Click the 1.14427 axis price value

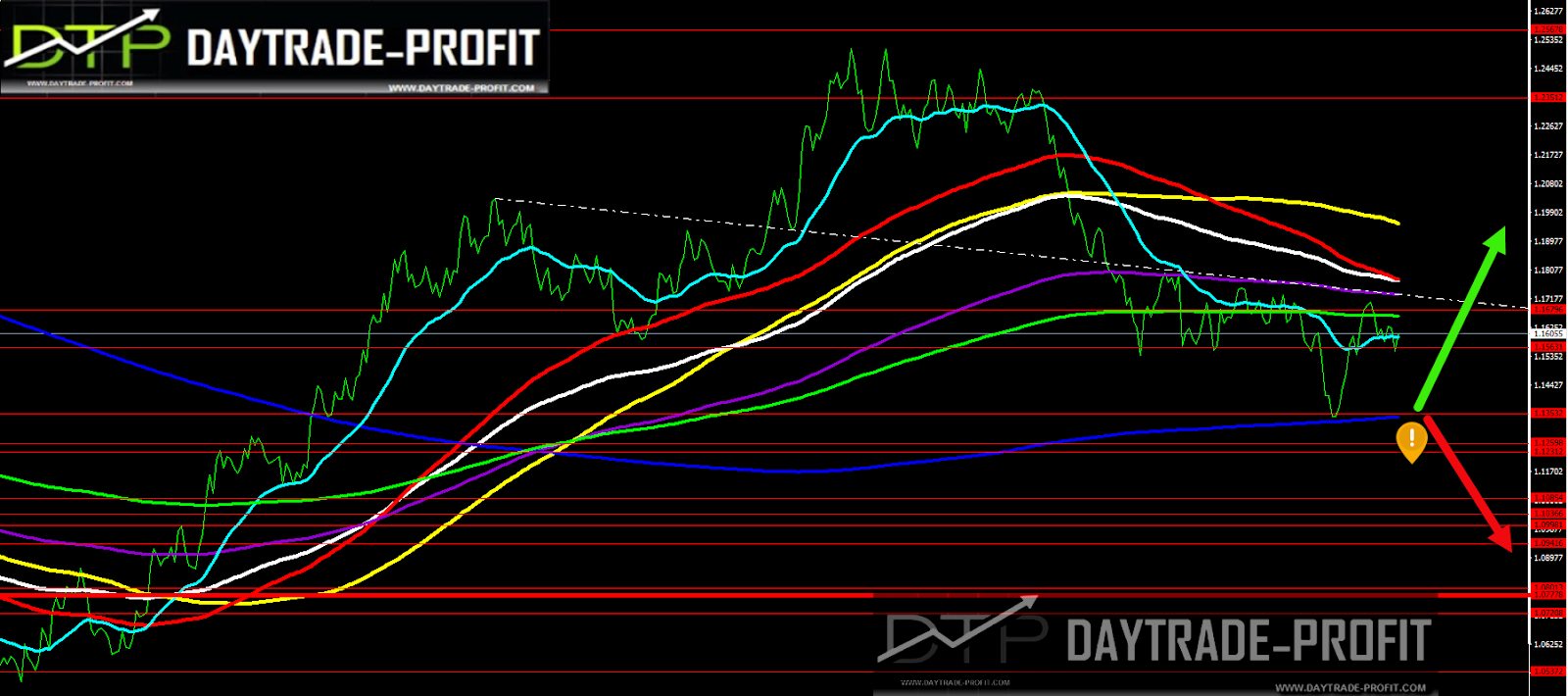[1548, 385]
